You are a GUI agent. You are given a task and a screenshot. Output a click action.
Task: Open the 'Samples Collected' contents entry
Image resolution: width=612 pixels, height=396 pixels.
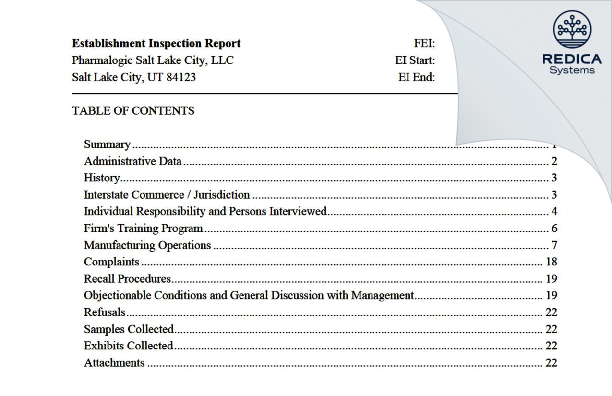coord(320,329)
